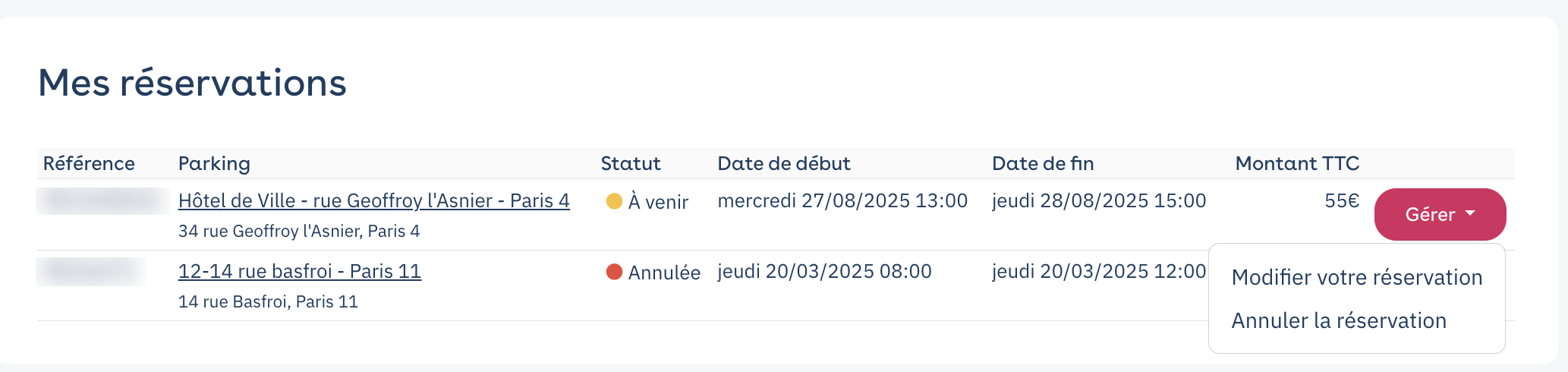Click the Date de début column header
Viewport: 1568px width, 372px height.
click(x=784, y=164)
